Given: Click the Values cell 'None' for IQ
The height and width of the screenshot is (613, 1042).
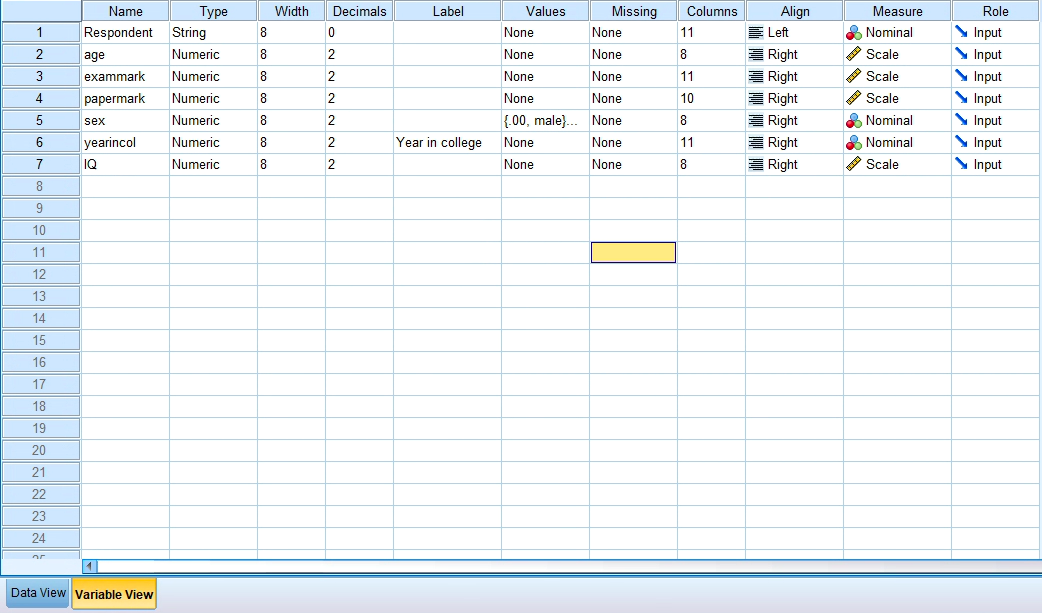Looking at the screenshot, I should pos(546,164).
